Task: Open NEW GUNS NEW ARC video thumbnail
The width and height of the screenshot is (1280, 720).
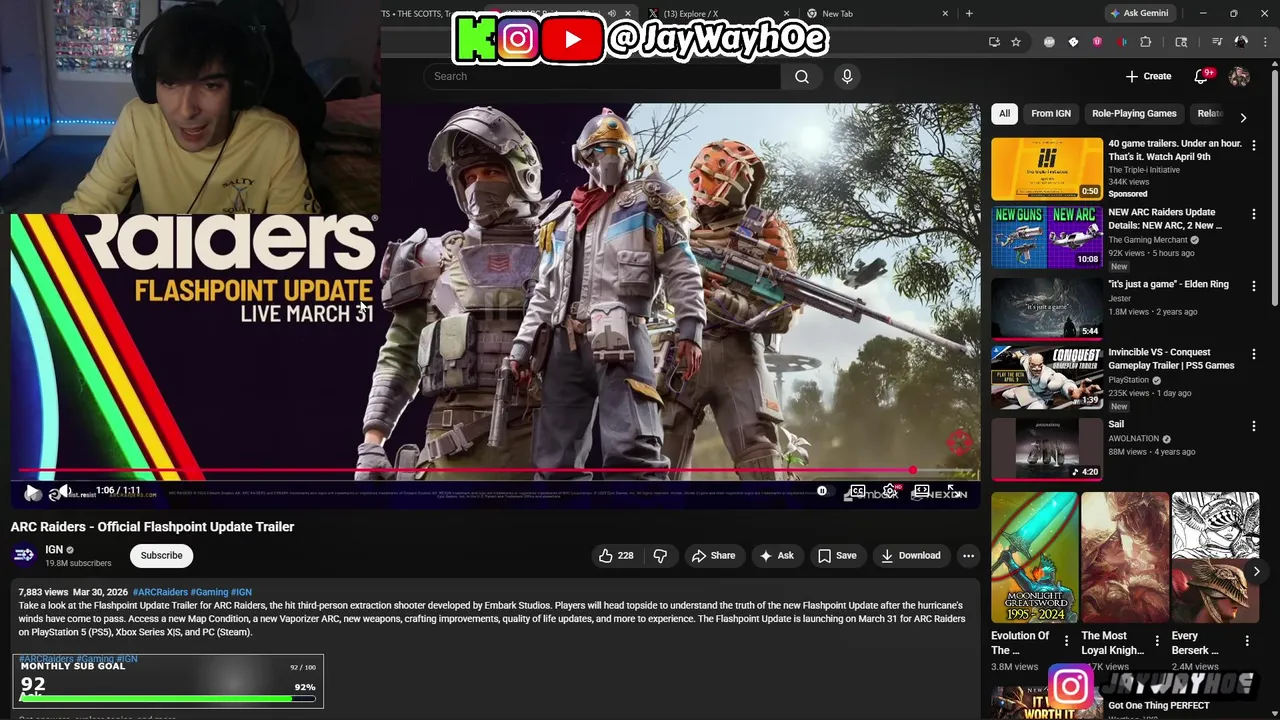Action: [1047, 238]
